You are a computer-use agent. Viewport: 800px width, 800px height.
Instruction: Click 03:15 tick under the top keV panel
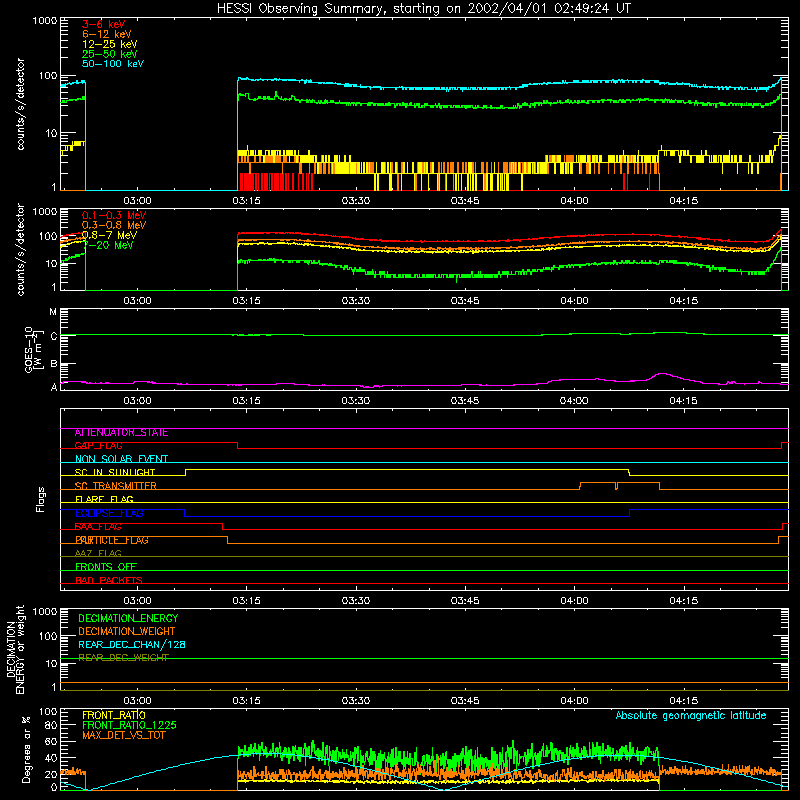click(x=246, y=201)
